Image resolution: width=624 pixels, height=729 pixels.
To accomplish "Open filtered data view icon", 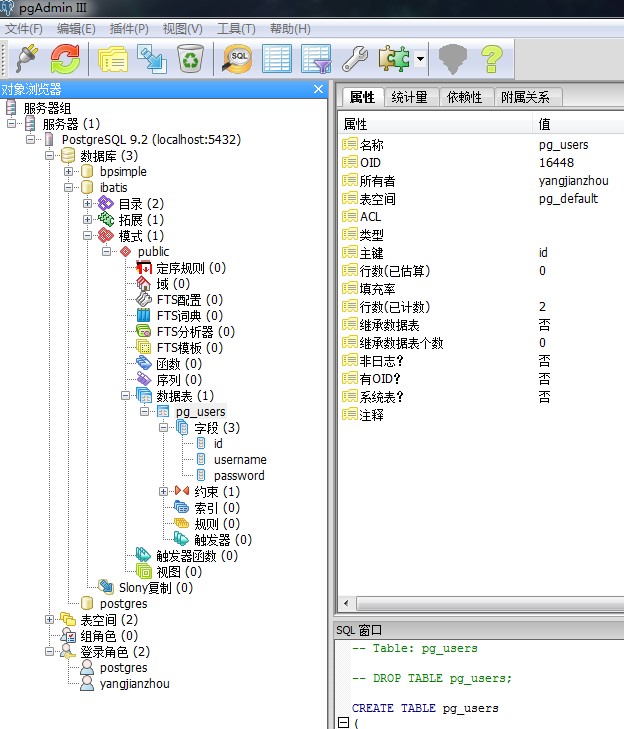I will coord(316,59).
